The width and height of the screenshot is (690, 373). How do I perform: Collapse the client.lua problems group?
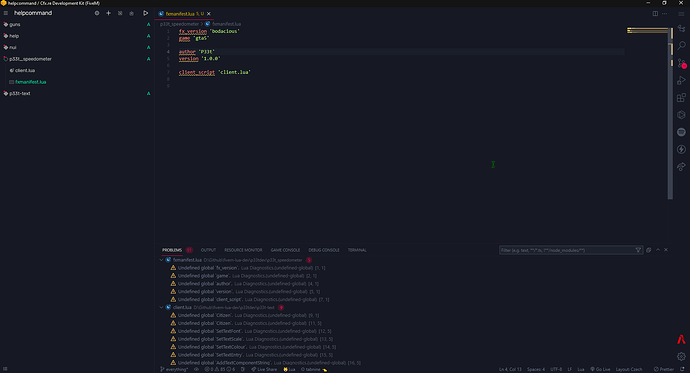[161, 307]
